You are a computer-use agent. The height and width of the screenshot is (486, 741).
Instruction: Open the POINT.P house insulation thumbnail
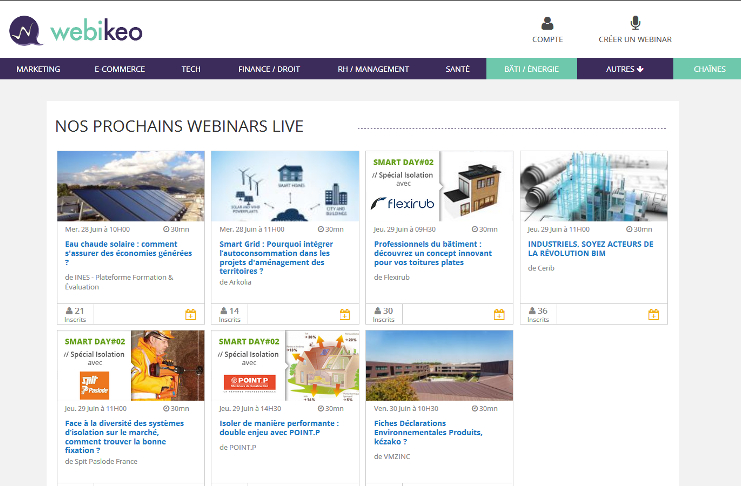[x=285, y=365]
